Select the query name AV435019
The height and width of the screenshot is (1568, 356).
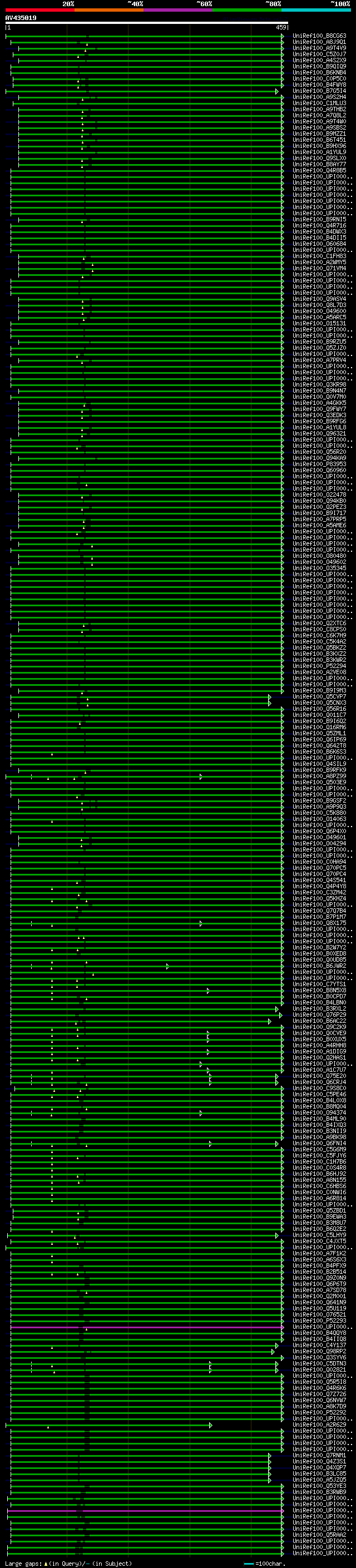(21, 18)
